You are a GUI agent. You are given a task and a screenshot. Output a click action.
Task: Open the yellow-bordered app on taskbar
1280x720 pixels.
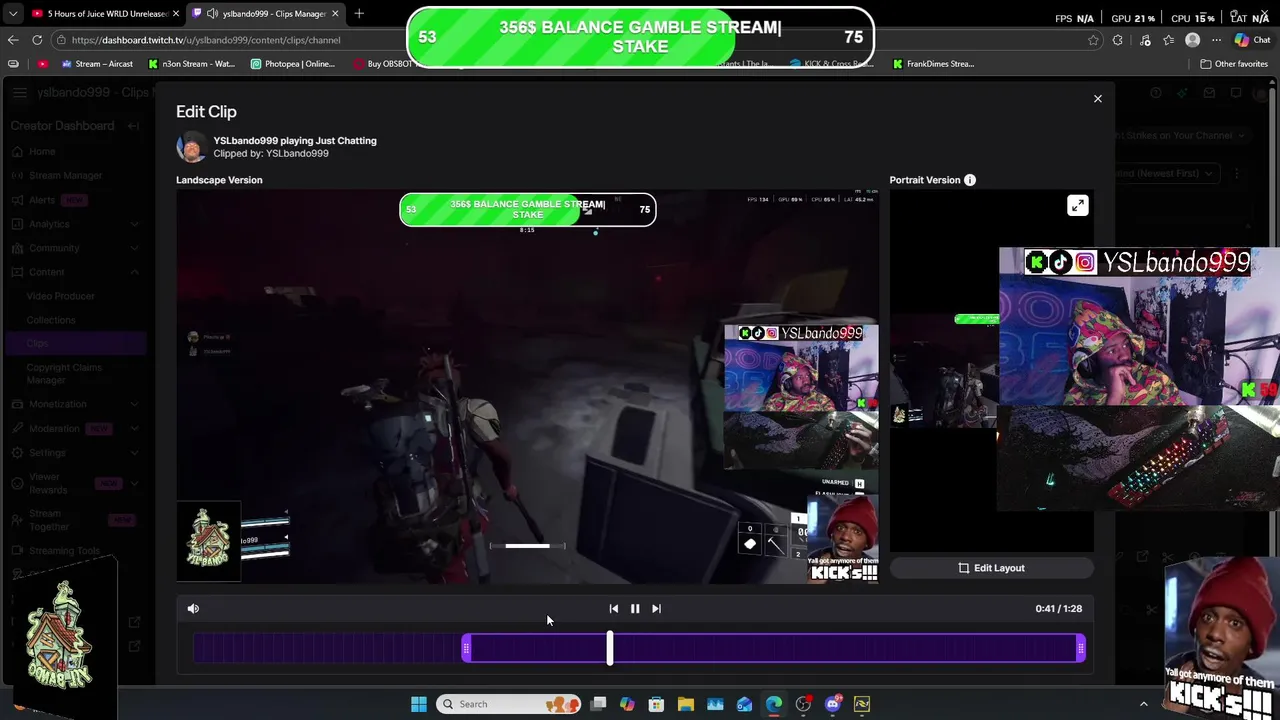click(862, 704)
